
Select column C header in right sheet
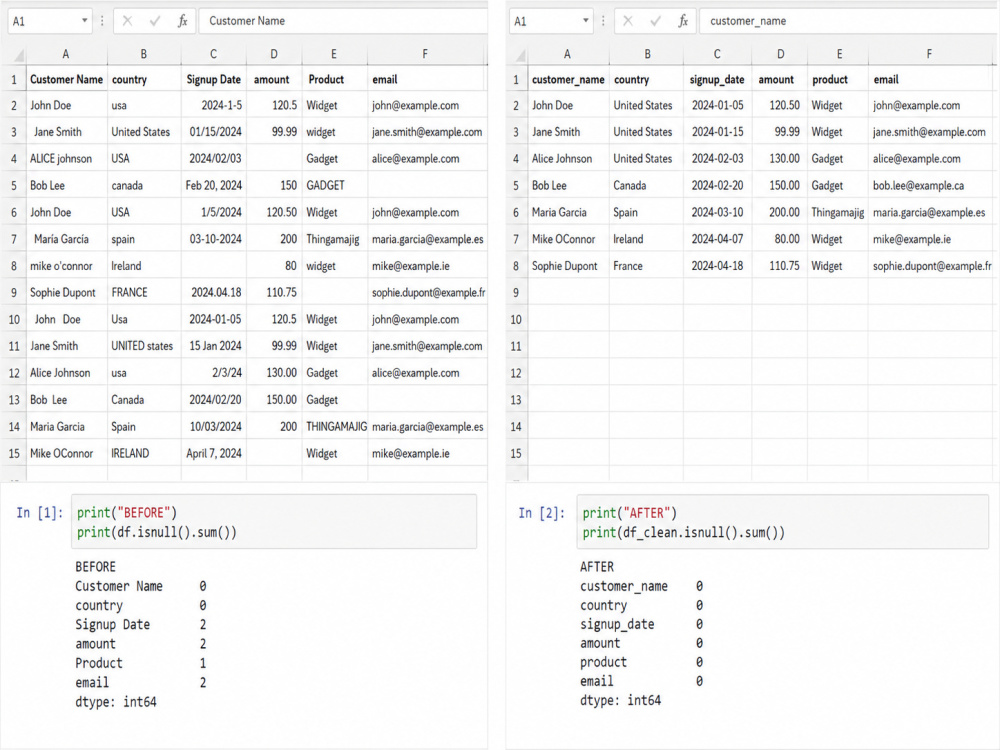[x=717, y=54]
